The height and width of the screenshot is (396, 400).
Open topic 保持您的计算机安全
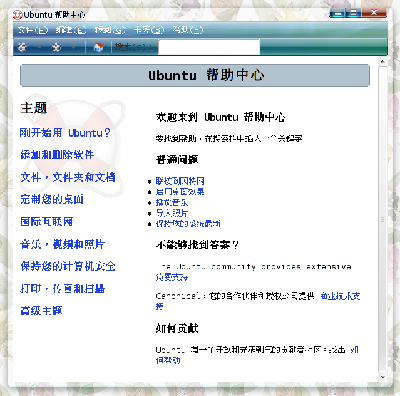tap(68, 266)
